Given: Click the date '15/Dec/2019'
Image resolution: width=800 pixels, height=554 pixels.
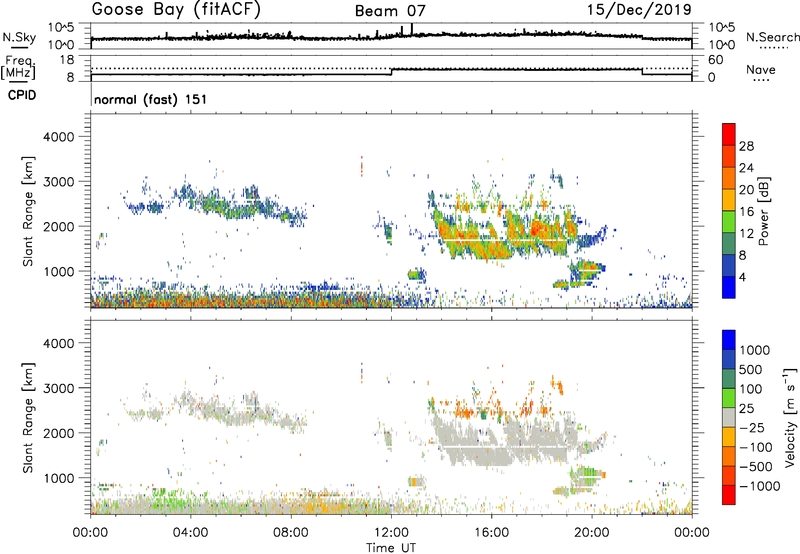Looking at the screenshot, I should click(x=639, y=9).
